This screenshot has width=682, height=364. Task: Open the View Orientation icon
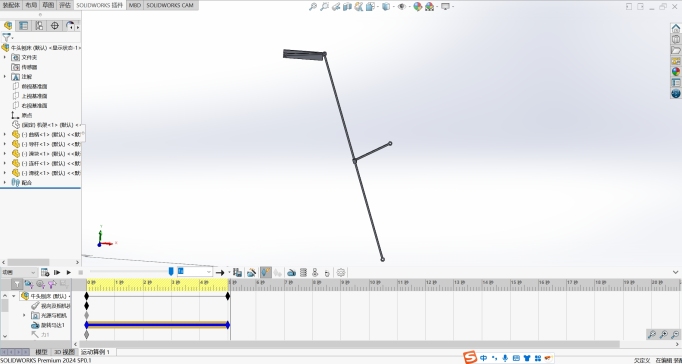pyautogui.click(x=371, y=7)
